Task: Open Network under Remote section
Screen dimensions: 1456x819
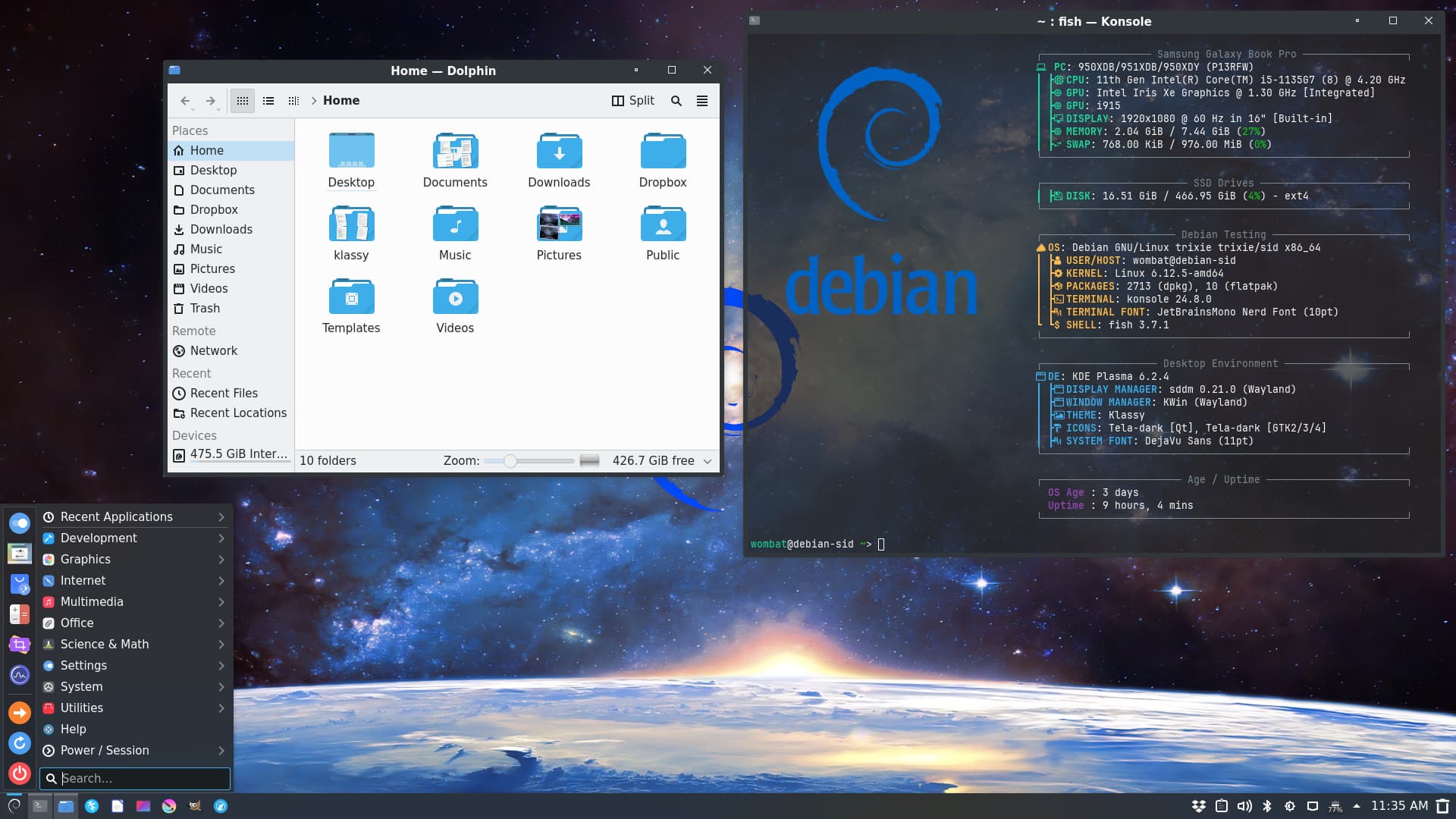Action: coord(231,351)
